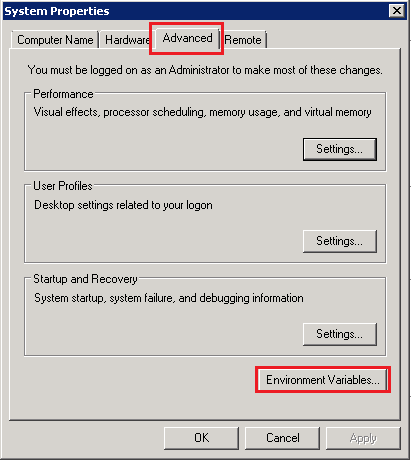This screenshot has width=411, height=461.
Task: Open the Environment Variables dialog
Action: tap(323, 380)
